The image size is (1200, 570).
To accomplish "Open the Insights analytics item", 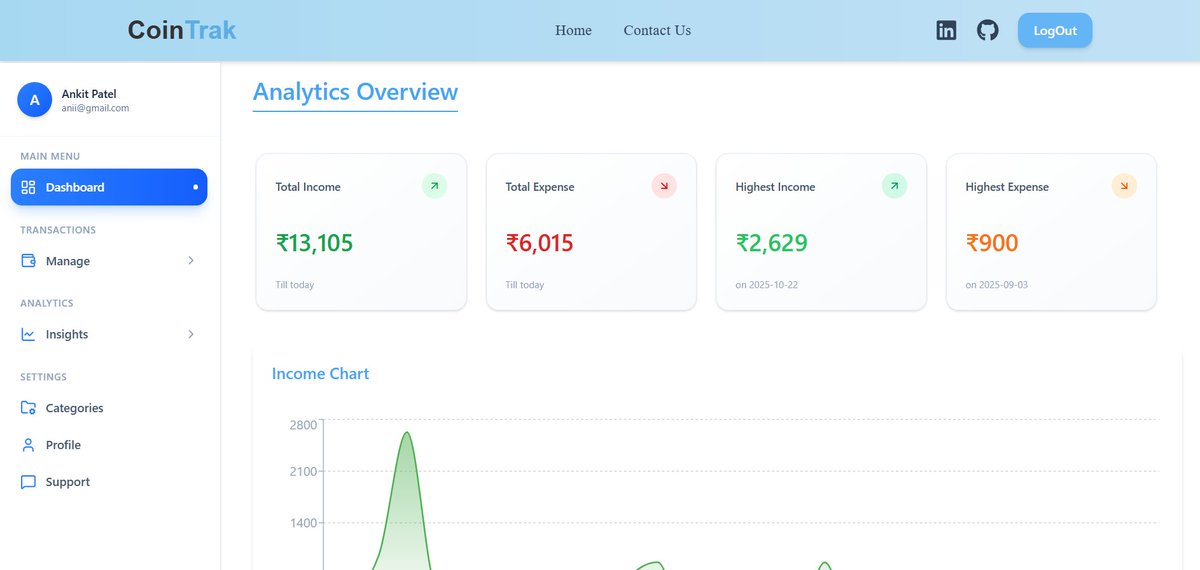I will point(109,334).
